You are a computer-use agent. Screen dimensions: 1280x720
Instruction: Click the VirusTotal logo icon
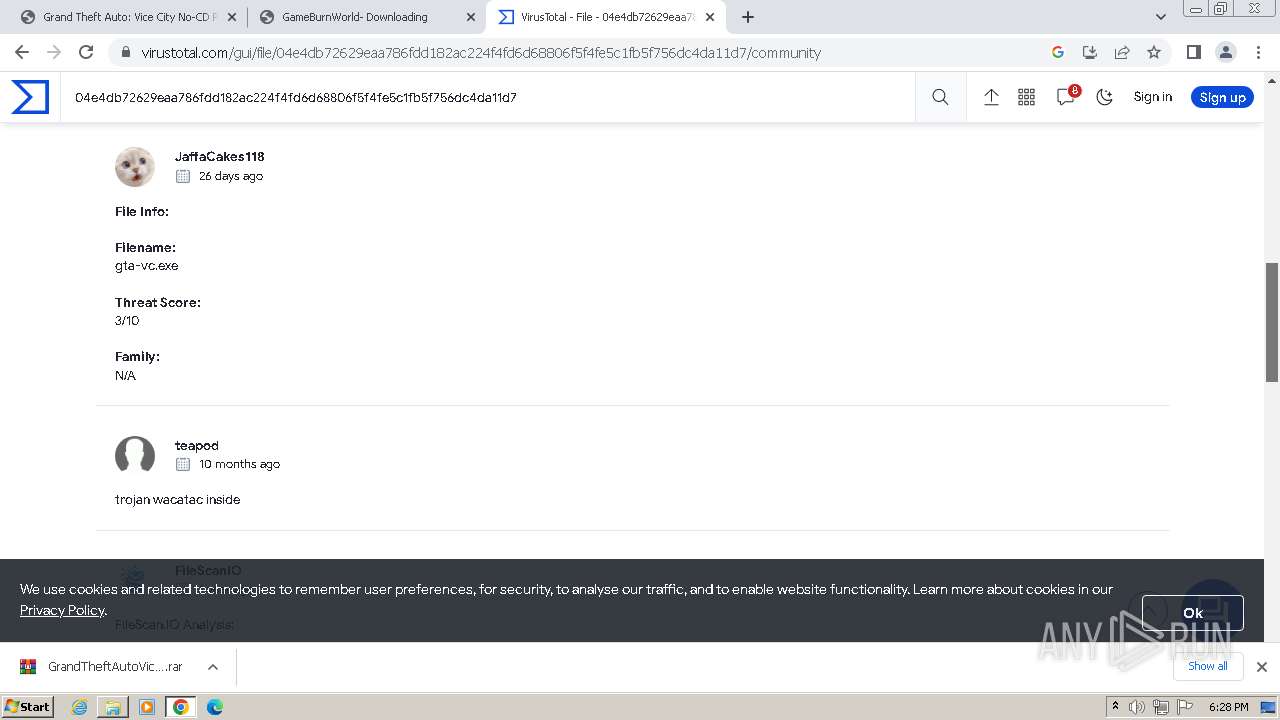pos(30,97)
